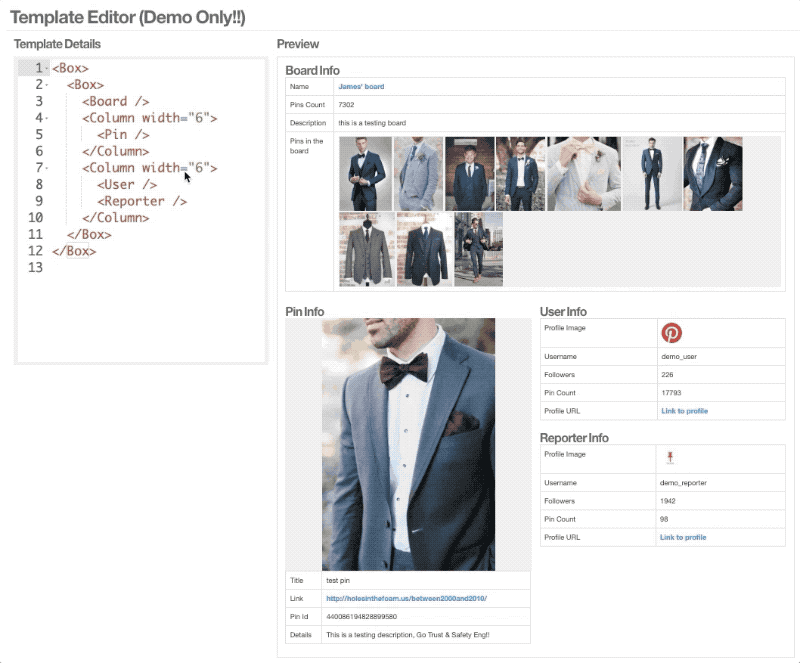The height and width of the screenshot is (663, 800).
Task: Open the full-length navy suit thumbnail, sixth in first row
Action: [652, 174]
